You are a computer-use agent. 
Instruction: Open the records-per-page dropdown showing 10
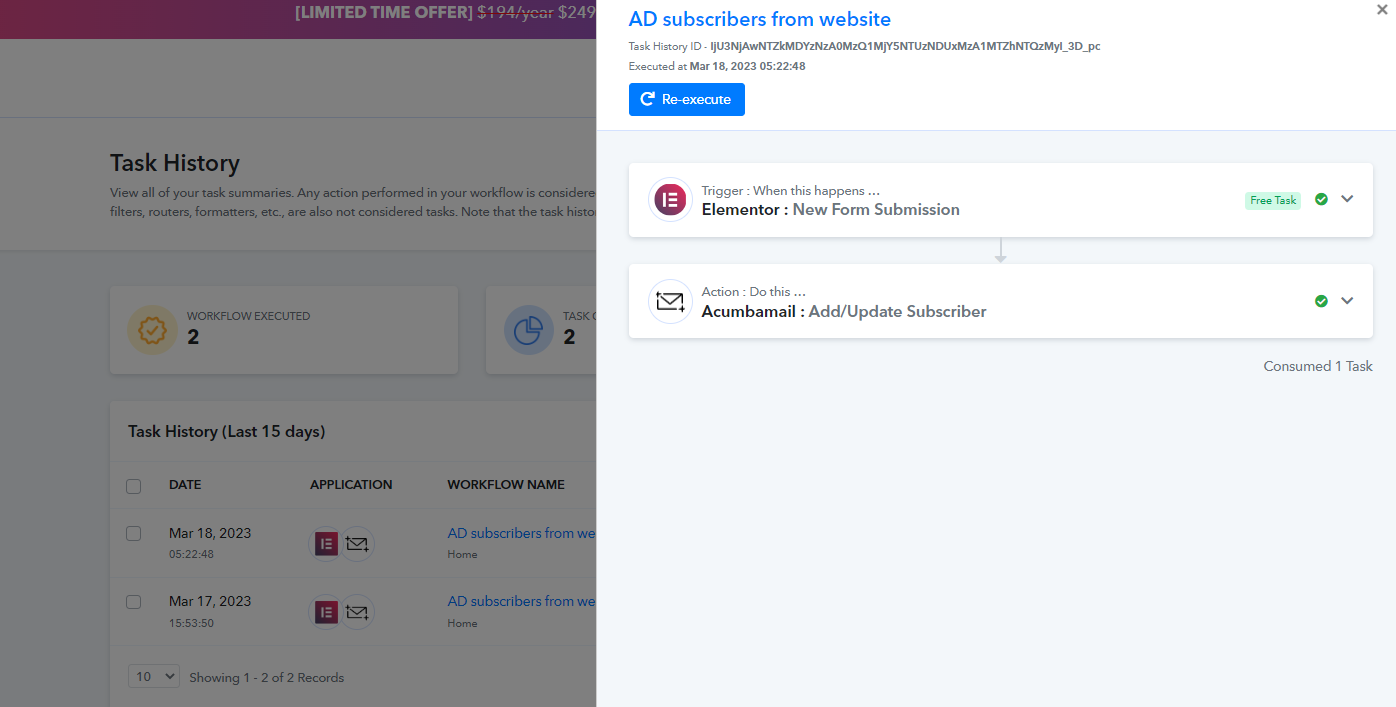tap(154, 676)
